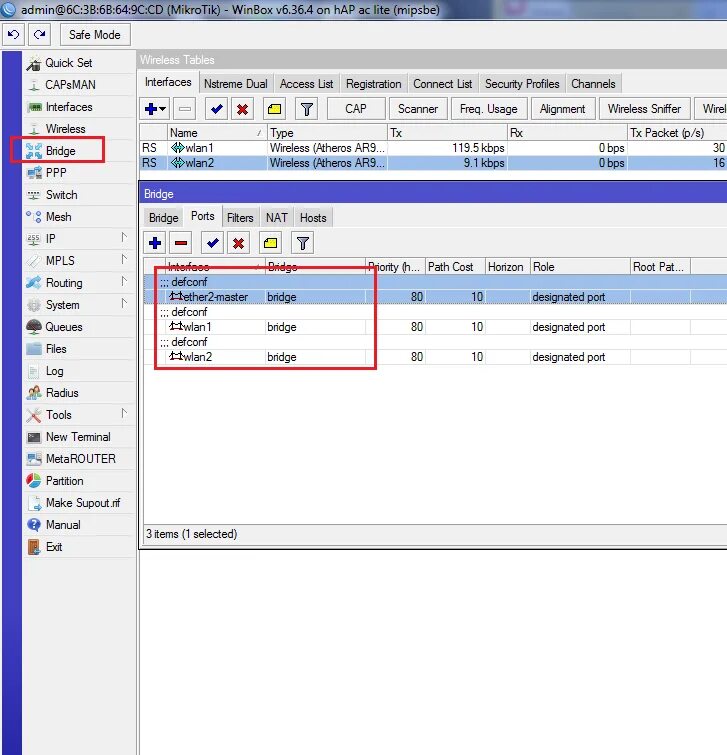This screenshot has height=755, width=727.
Task: Click the remove minus button in Bridge Ports toolbar
Action: [181, 243]
